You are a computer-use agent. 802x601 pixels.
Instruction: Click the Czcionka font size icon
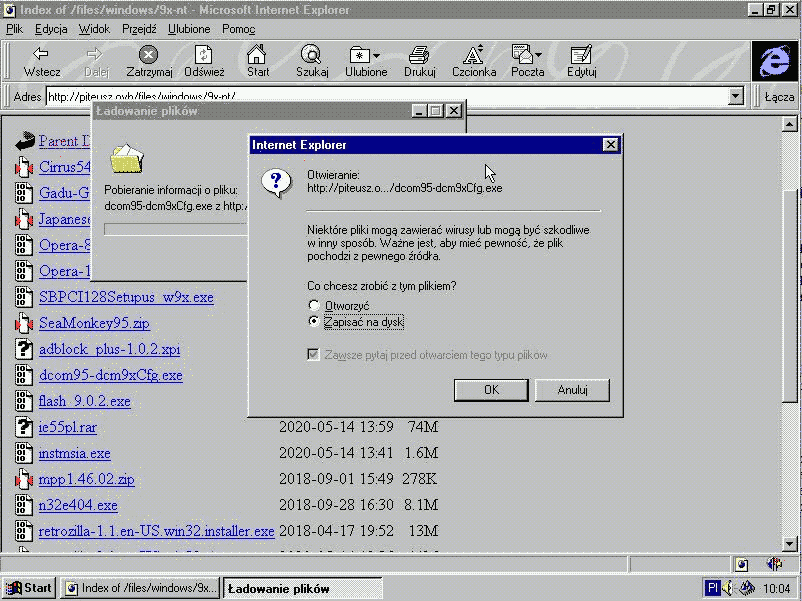(473, 54)
